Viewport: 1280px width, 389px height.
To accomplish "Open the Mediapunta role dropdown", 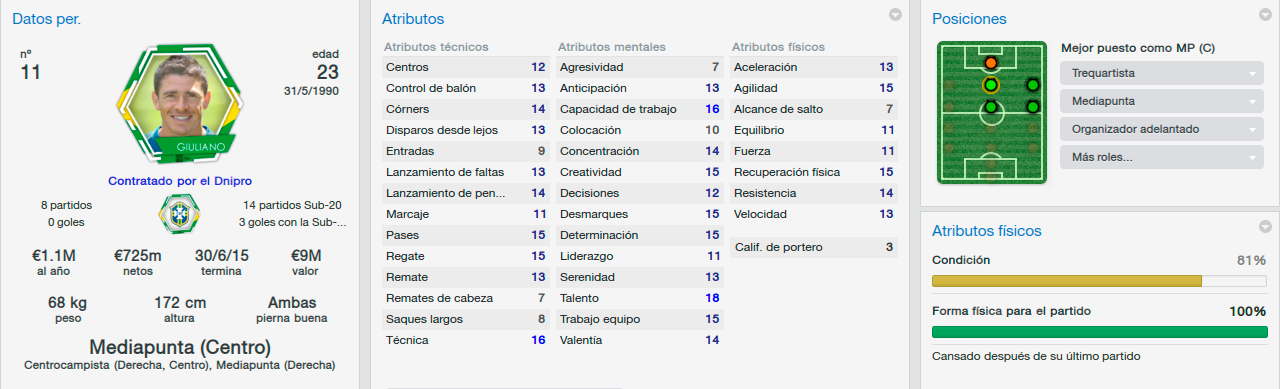I will 1161,102.
